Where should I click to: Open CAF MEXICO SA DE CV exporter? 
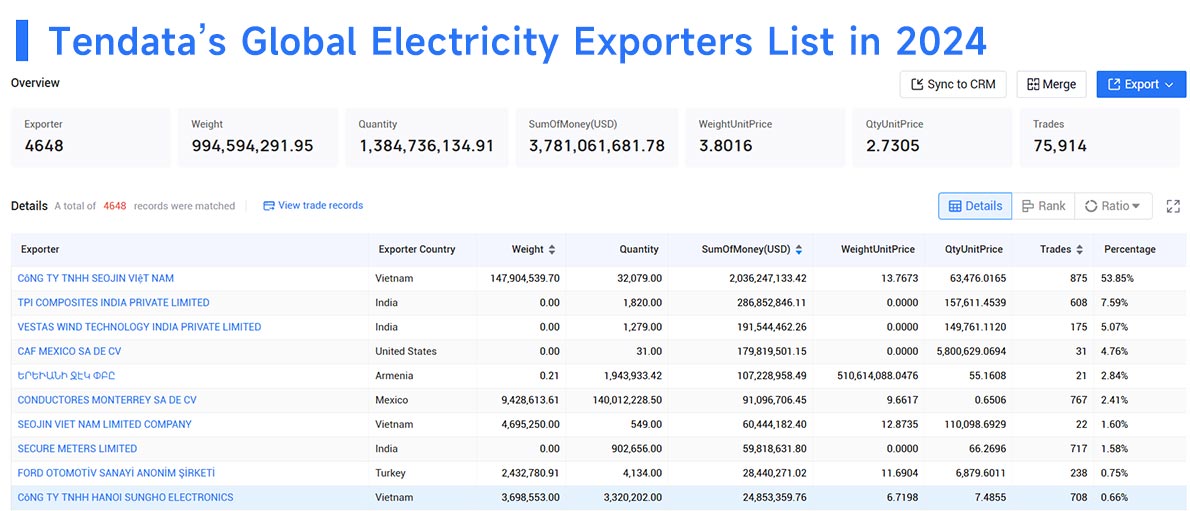pyautogui.click(x=69, y=352)
